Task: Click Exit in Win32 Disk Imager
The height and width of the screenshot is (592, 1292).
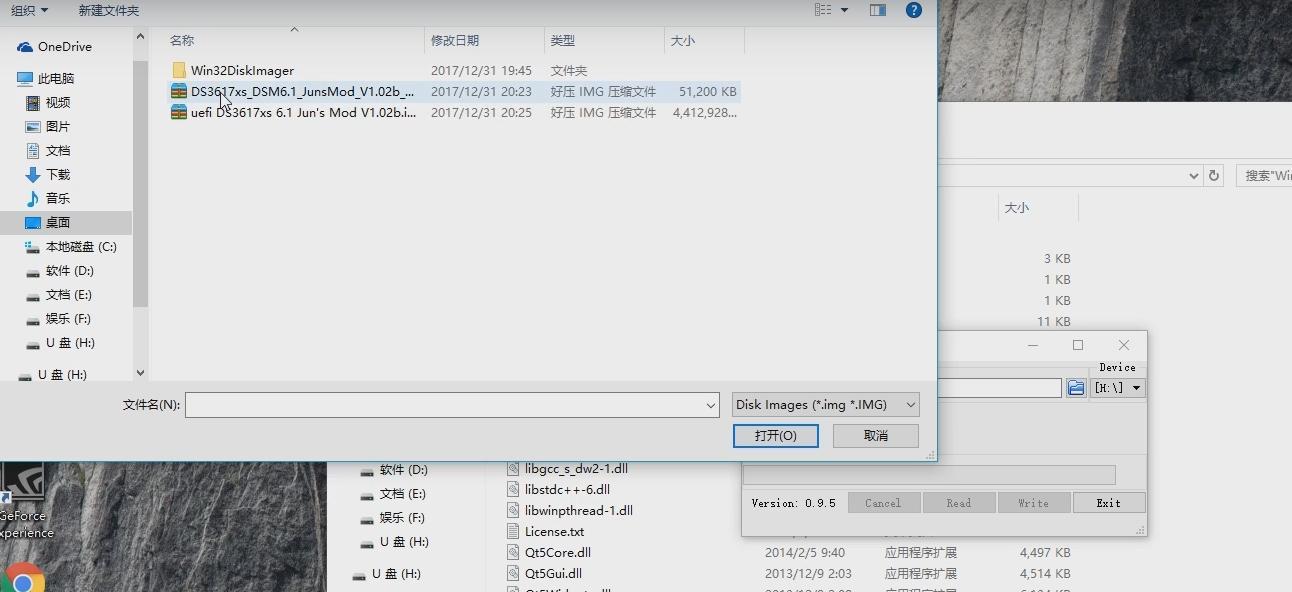Action: click(x=1109, y=503)
